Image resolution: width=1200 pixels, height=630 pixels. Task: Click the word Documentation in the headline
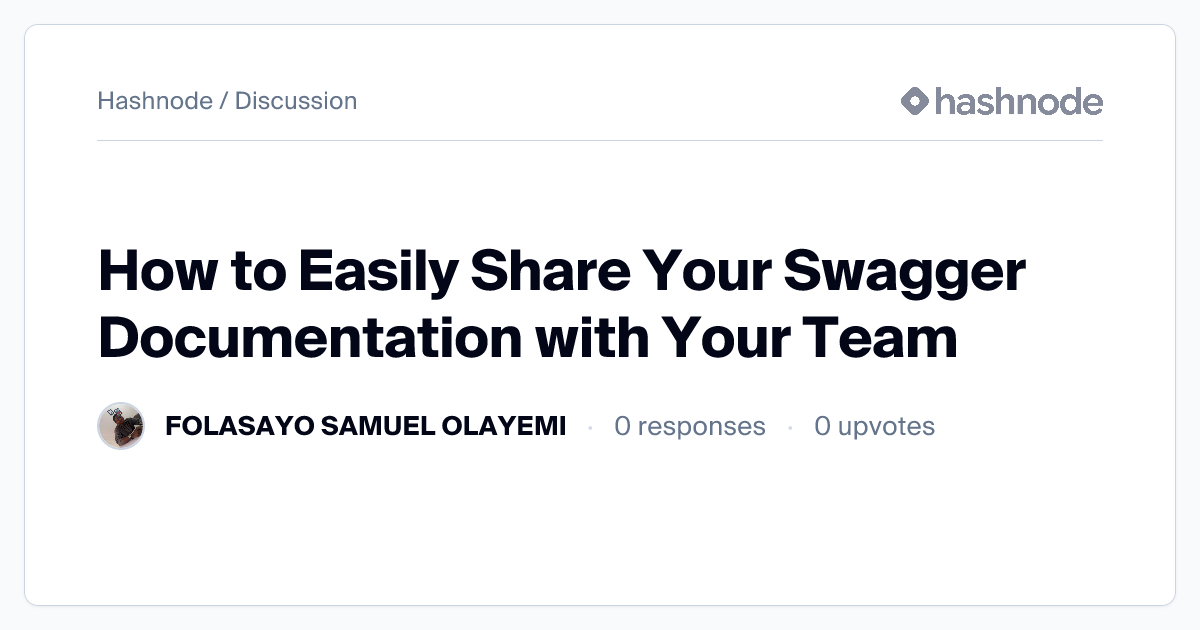(x=310, y=338)
